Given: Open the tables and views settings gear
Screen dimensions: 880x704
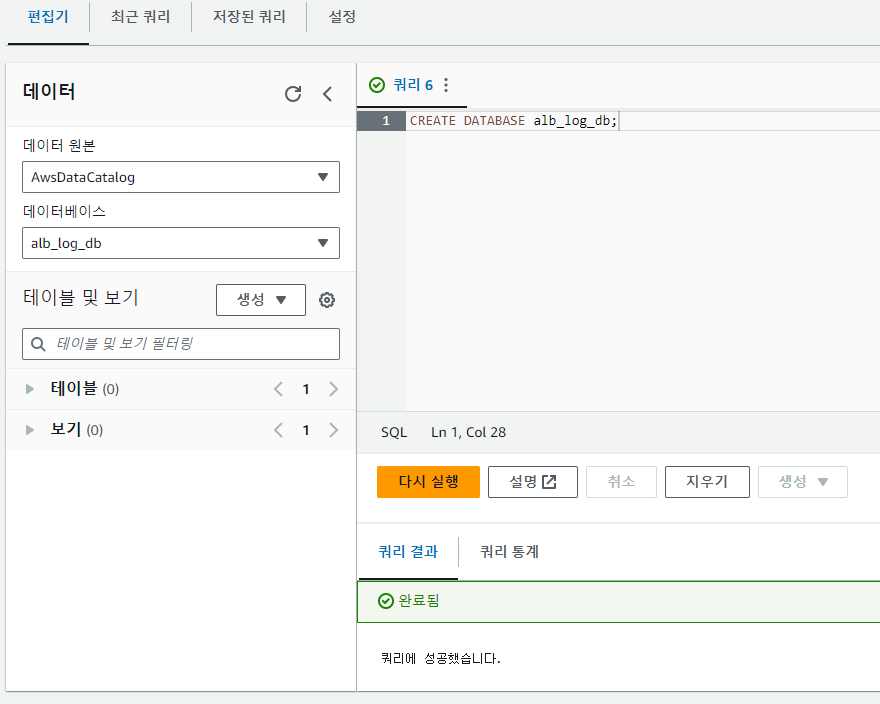Looking at the screenshot, I should (326, 300).
